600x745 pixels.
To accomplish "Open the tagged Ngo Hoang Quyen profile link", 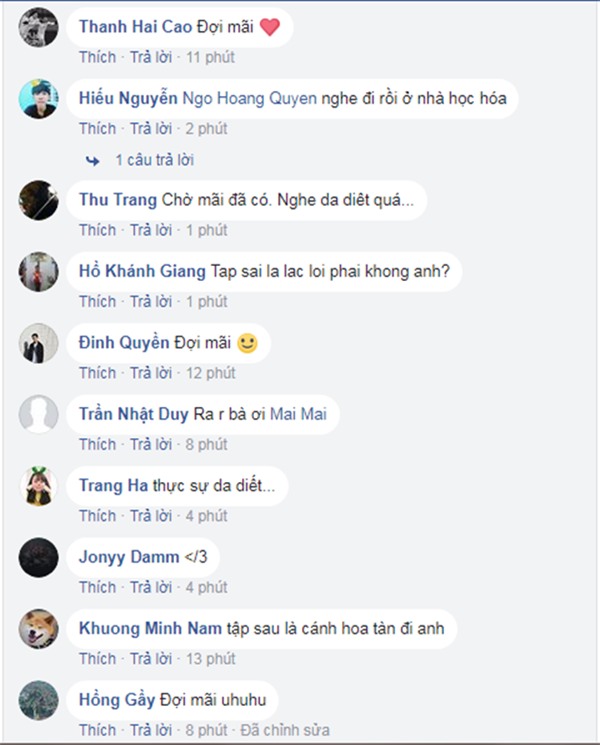I will 249,99.
